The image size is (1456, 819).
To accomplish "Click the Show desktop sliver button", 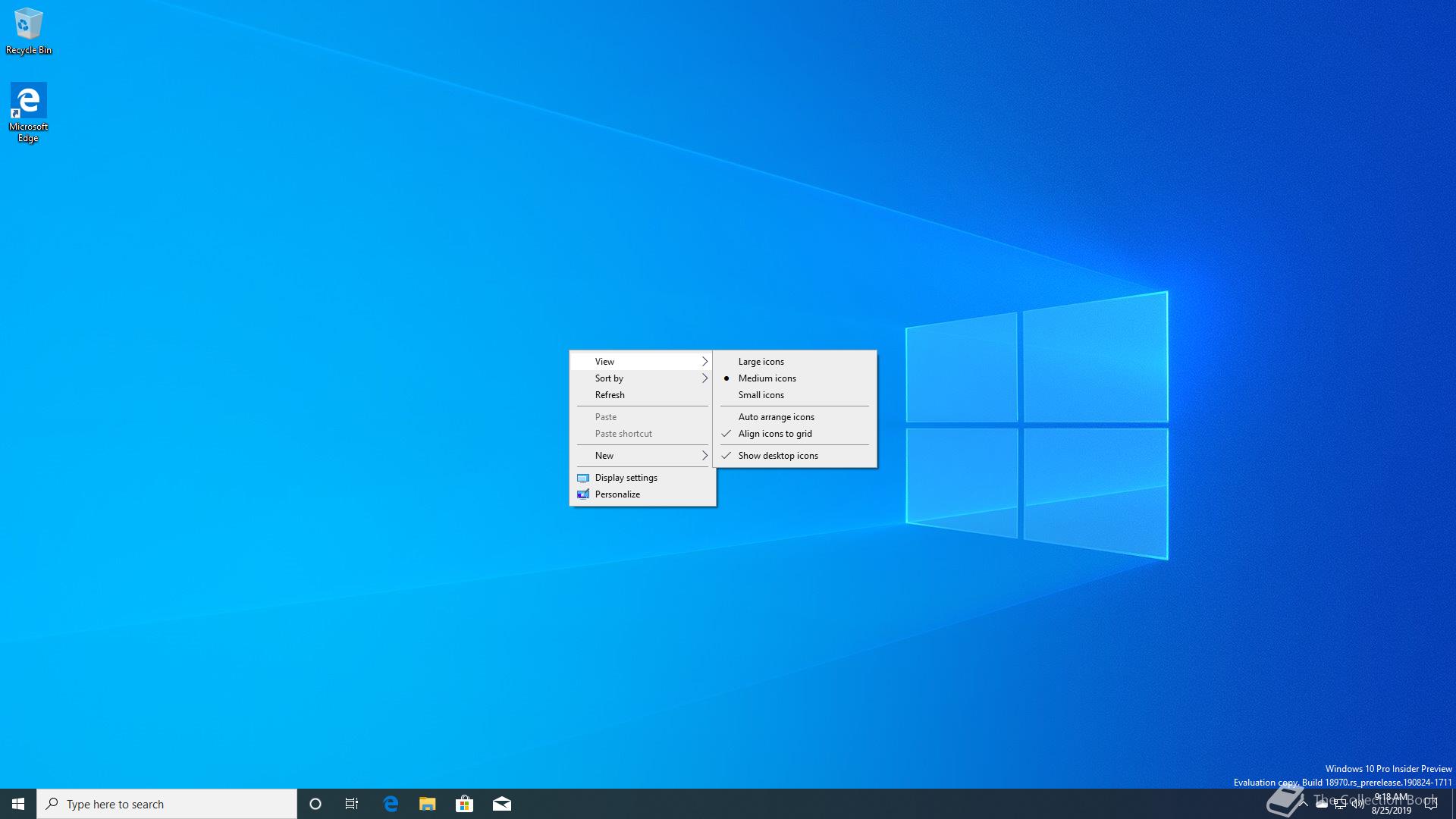I will tap(1454, 804).
